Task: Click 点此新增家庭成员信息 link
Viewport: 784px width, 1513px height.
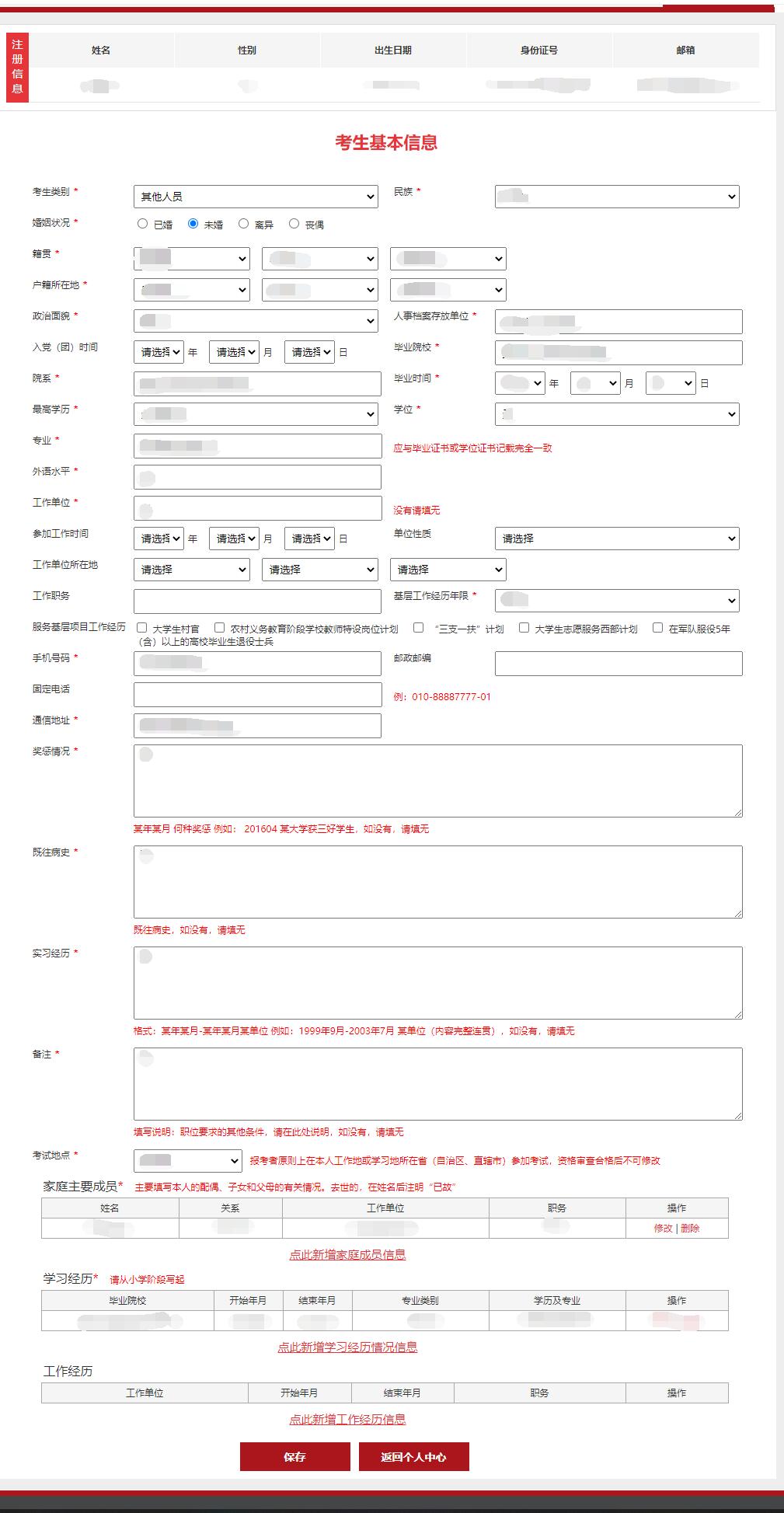Action: click(347, 1255)
